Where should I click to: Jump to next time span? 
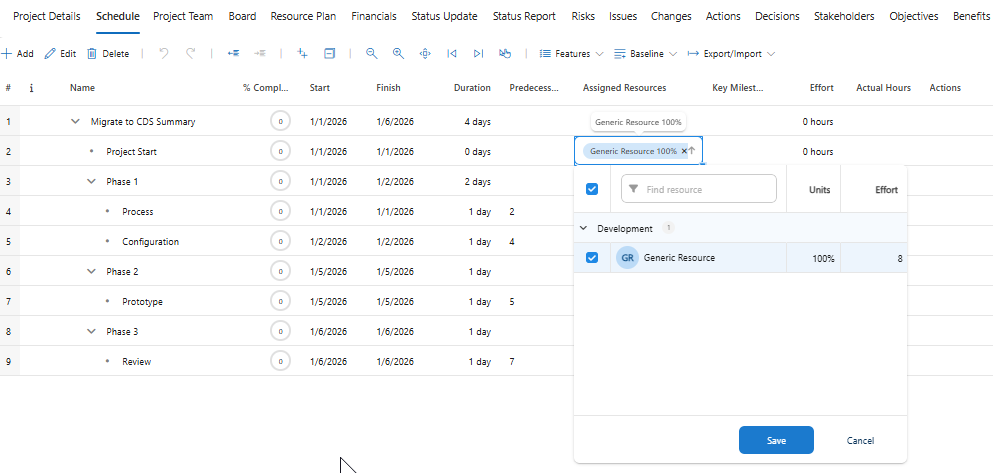478,54
